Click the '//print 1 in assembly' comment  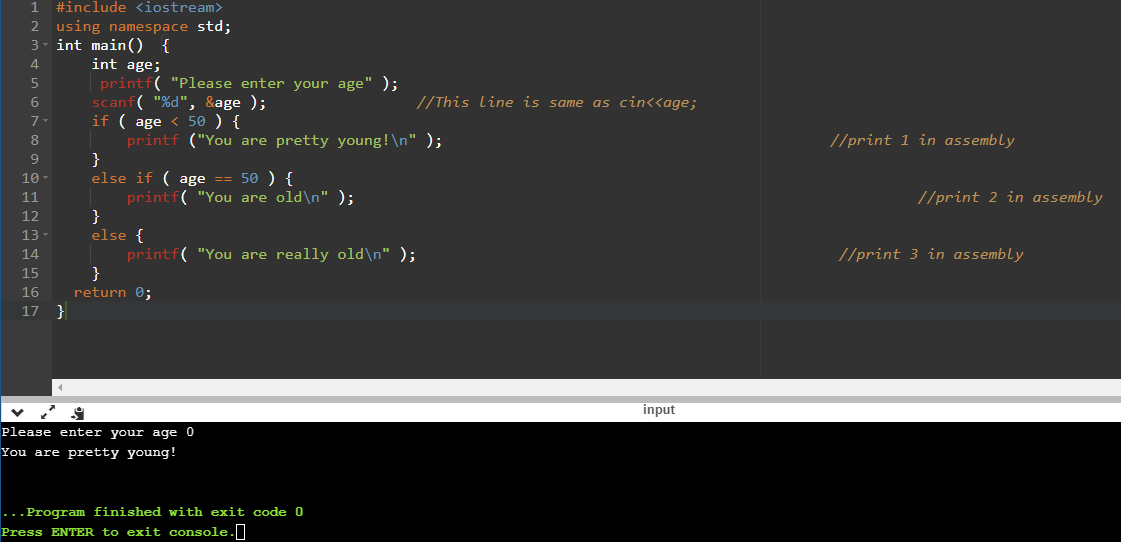(922, 140)
